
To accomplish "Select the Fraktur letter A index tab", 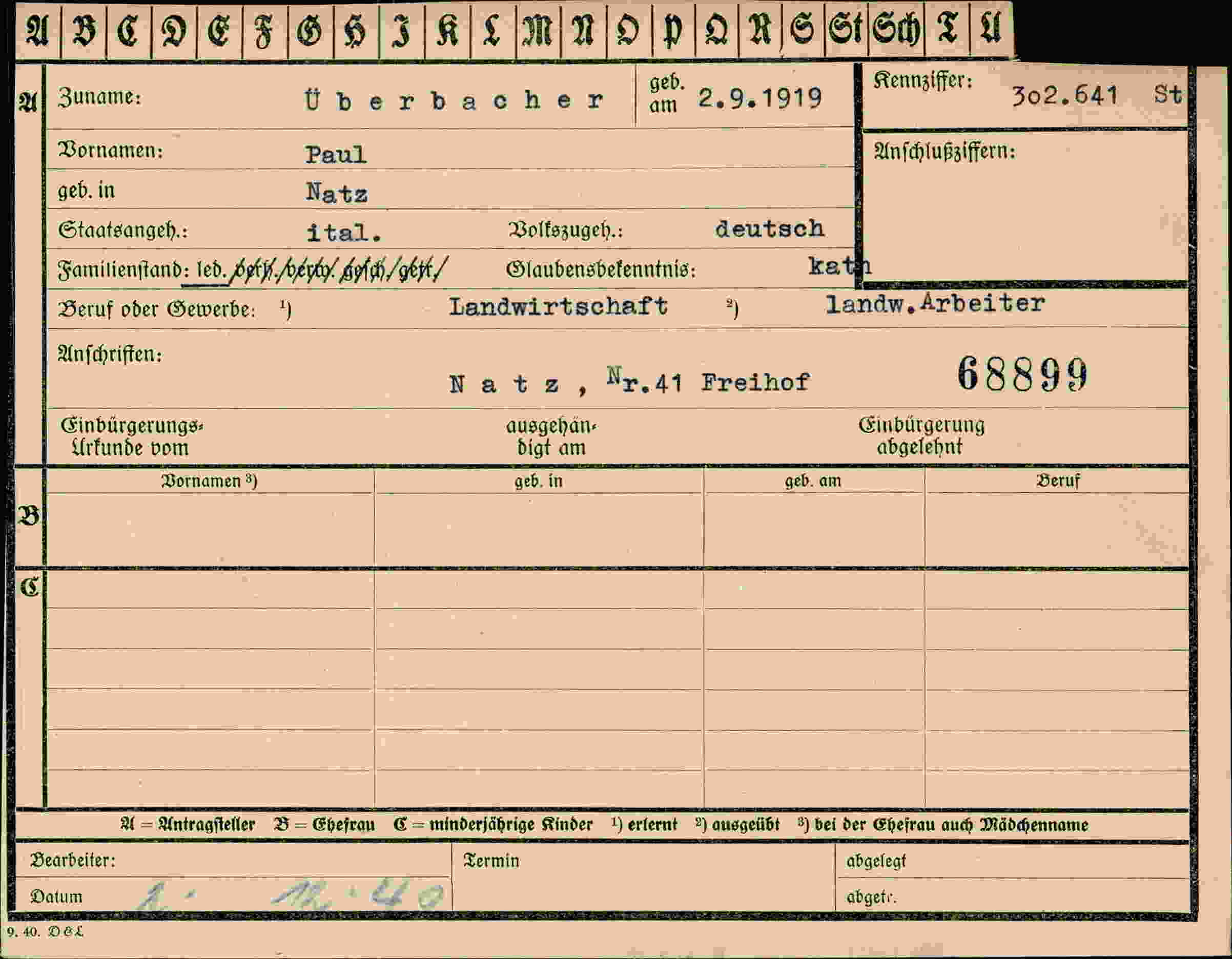I will (38, 31).
